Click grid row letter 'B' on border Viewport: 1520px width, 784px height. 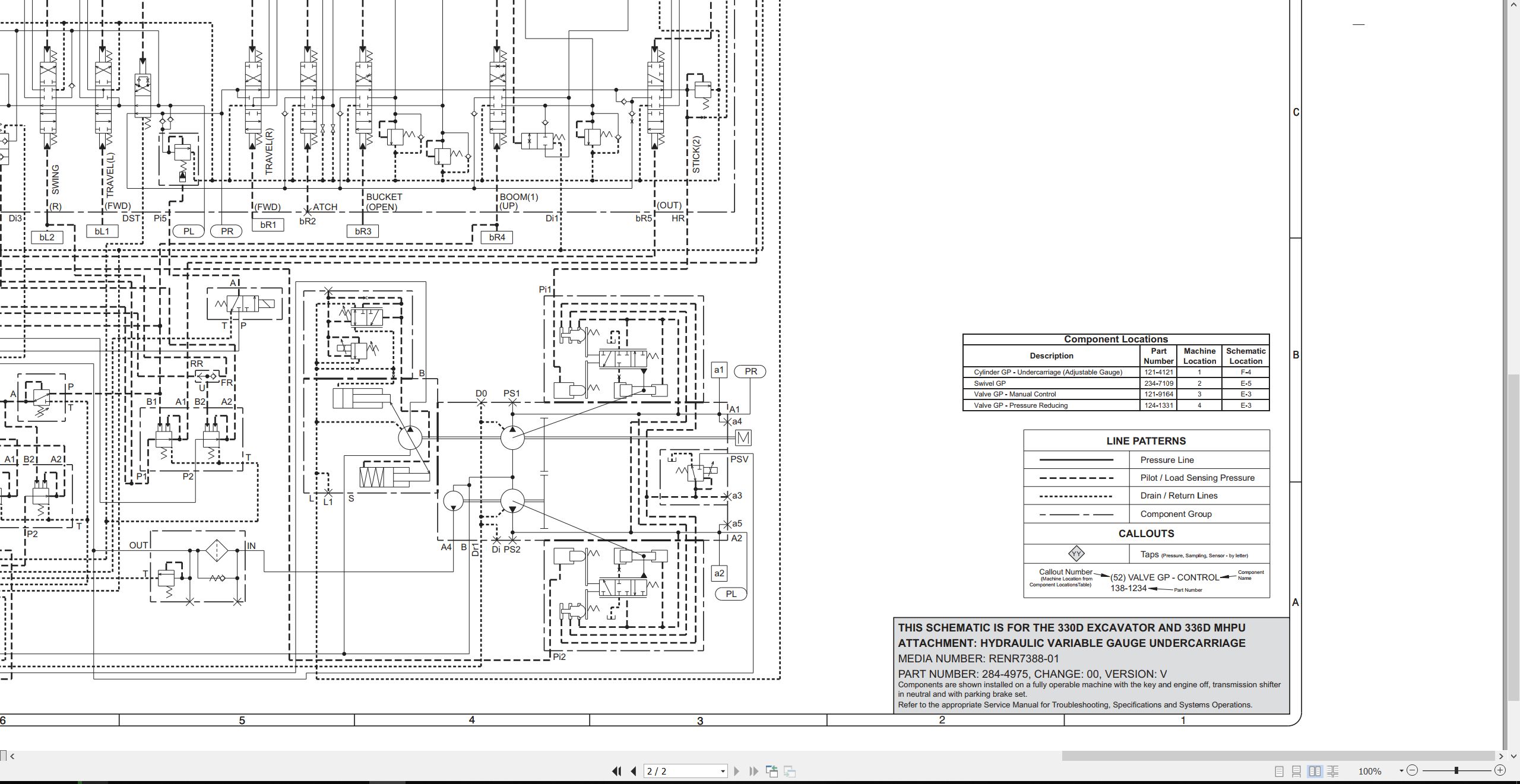[1296, 355]
